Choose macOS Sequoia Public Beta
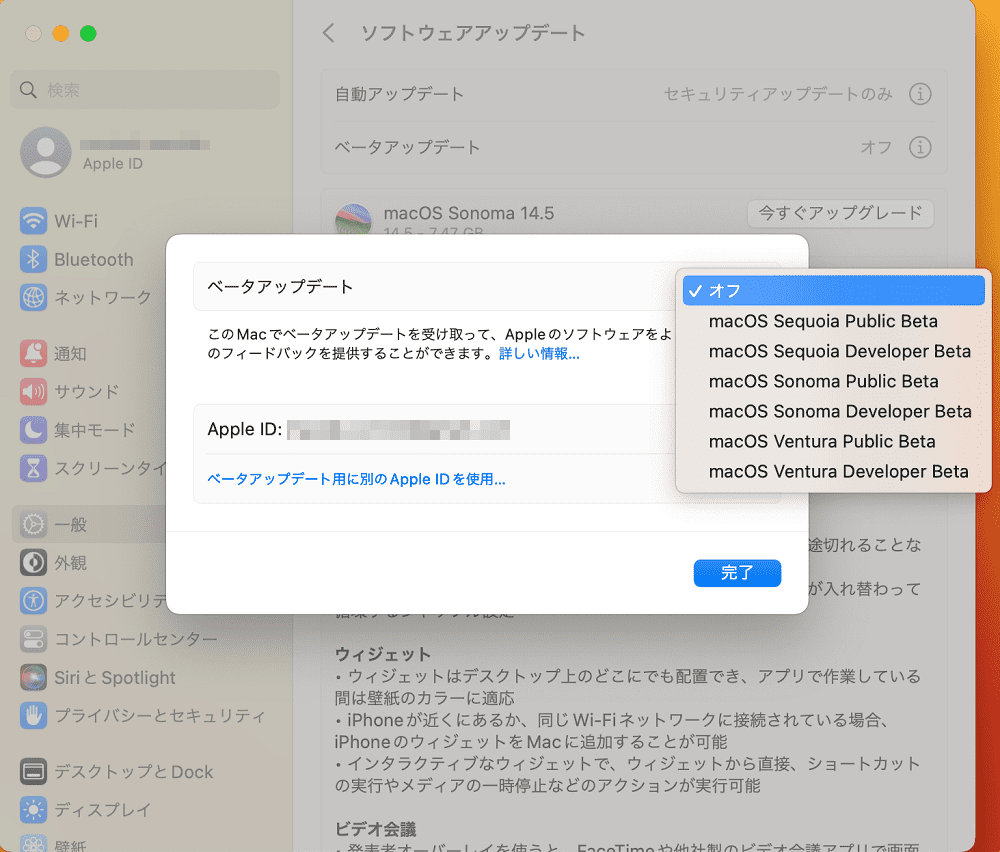1000x852 pixels. [x=823, y=321]
